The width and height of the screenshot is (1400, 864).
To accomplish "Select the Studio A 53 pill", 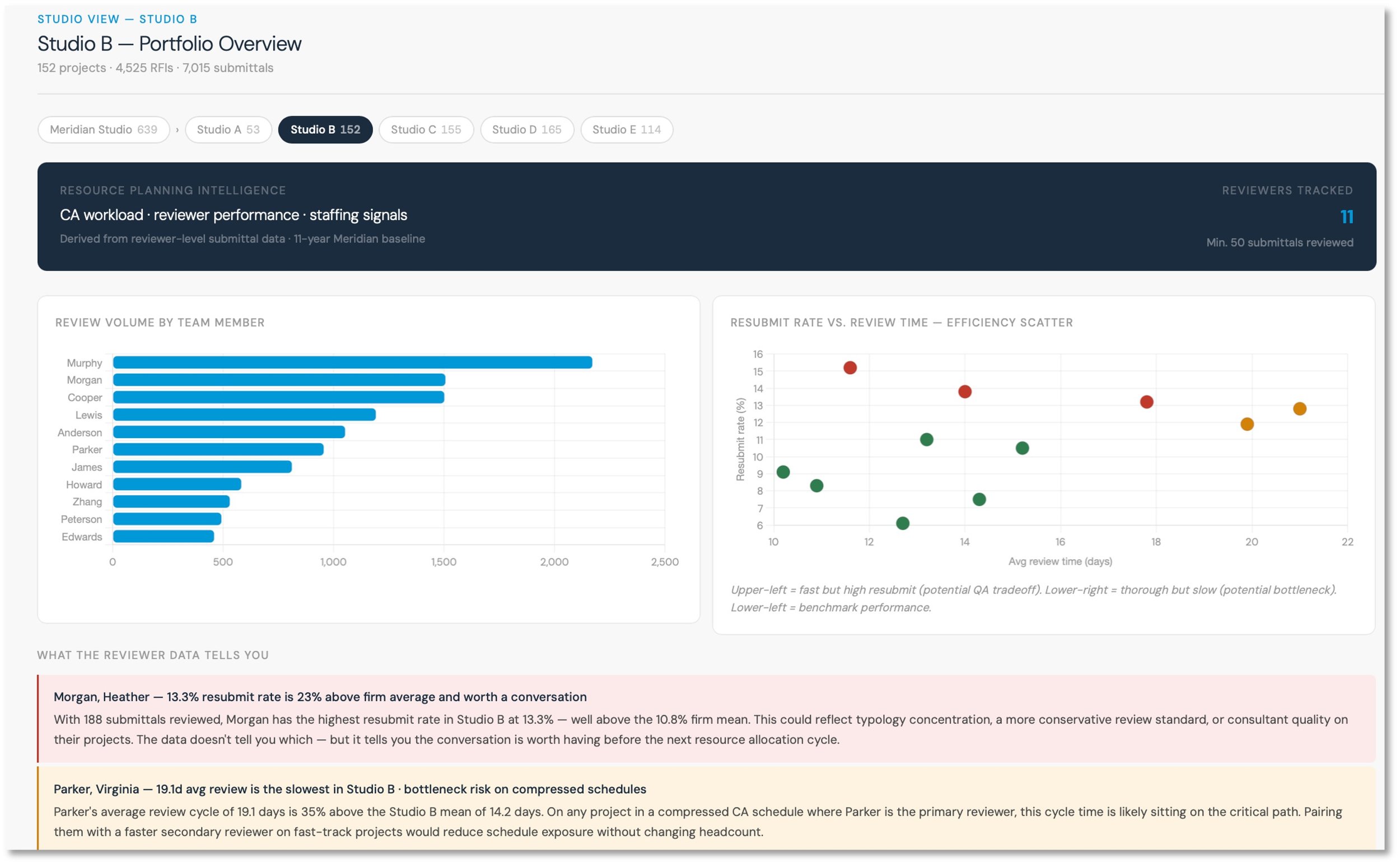I will click(x=228, y=130).
